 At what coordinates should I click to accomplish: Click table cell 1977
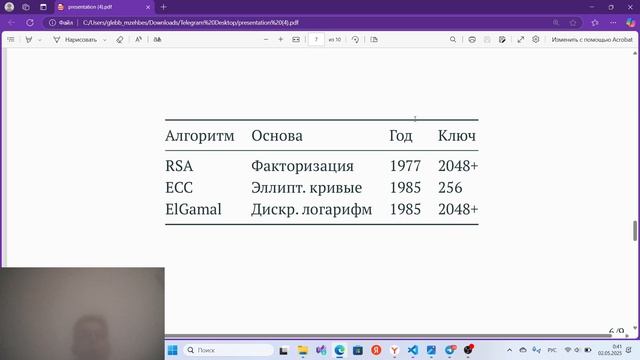click(405, 166)
